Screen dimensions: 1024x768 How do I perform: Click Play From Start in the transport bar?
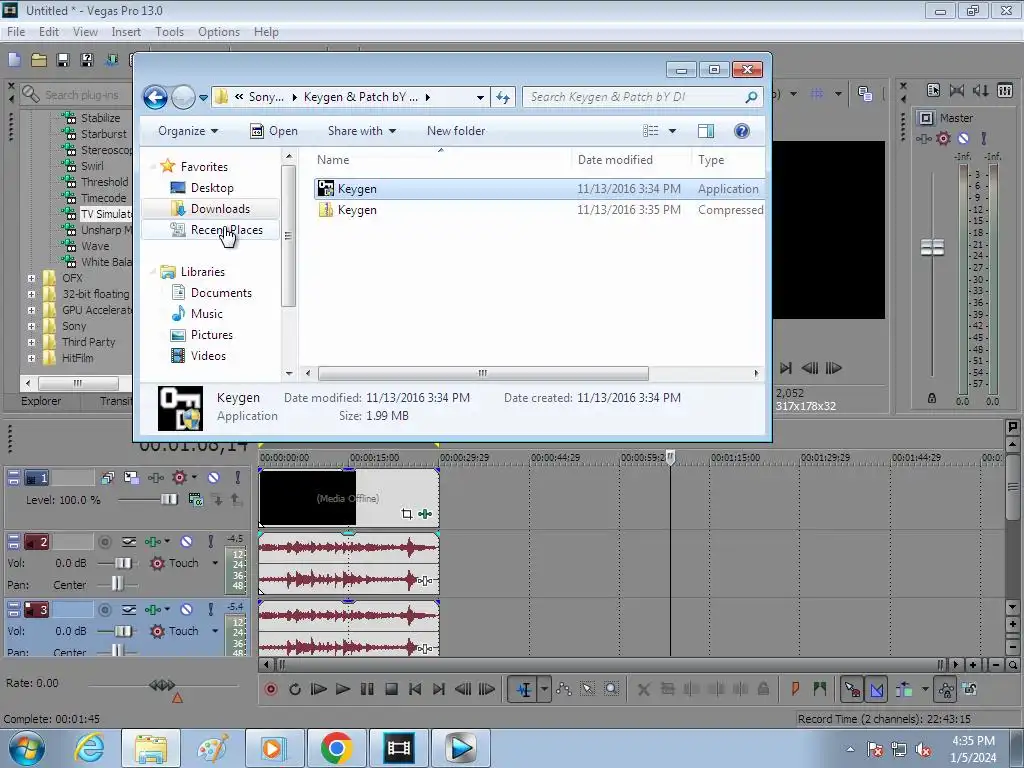coord(319,689)
